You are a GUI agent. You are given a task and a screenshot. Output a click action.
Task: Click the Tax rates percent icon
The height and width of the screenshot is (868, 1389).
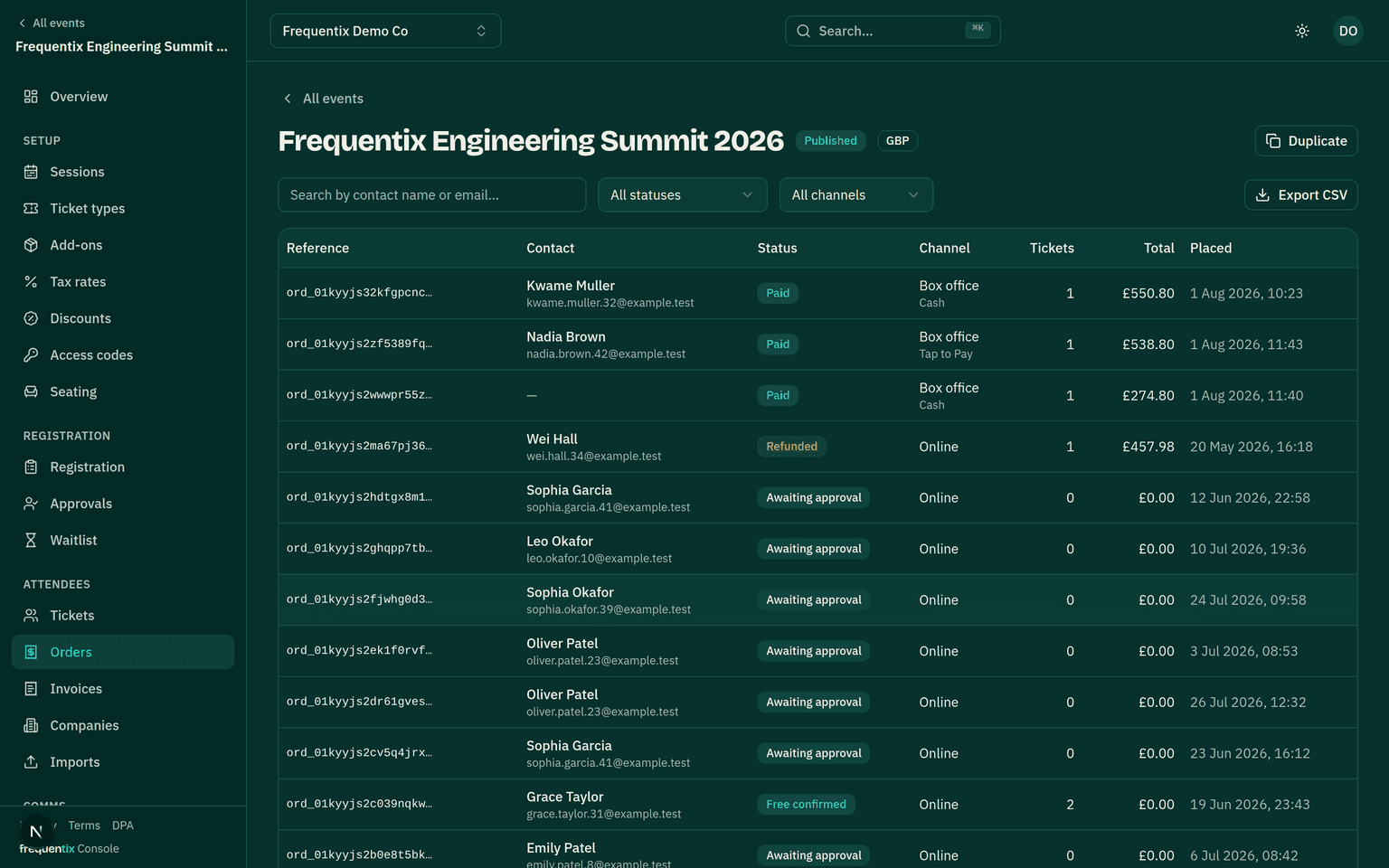tap(31, 282)
